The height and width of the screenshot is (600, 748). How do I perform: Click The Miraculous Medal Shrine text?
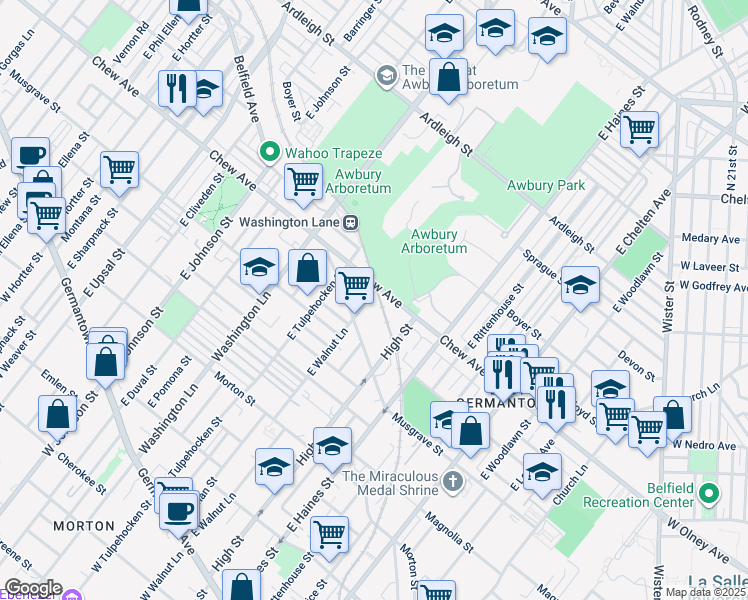[391, 483]
